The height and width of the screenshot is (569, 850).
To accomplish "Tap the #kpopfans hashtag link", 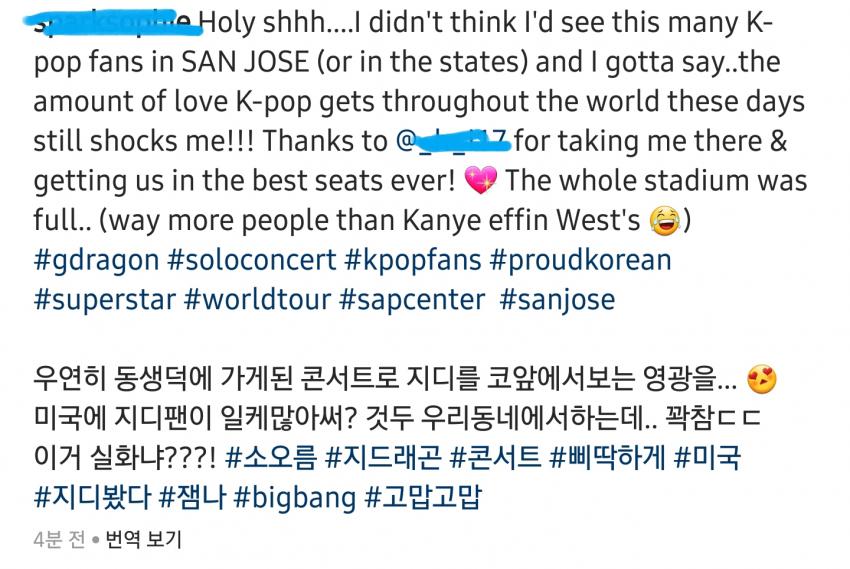I will pyautogui.click(x=413, y=261).
